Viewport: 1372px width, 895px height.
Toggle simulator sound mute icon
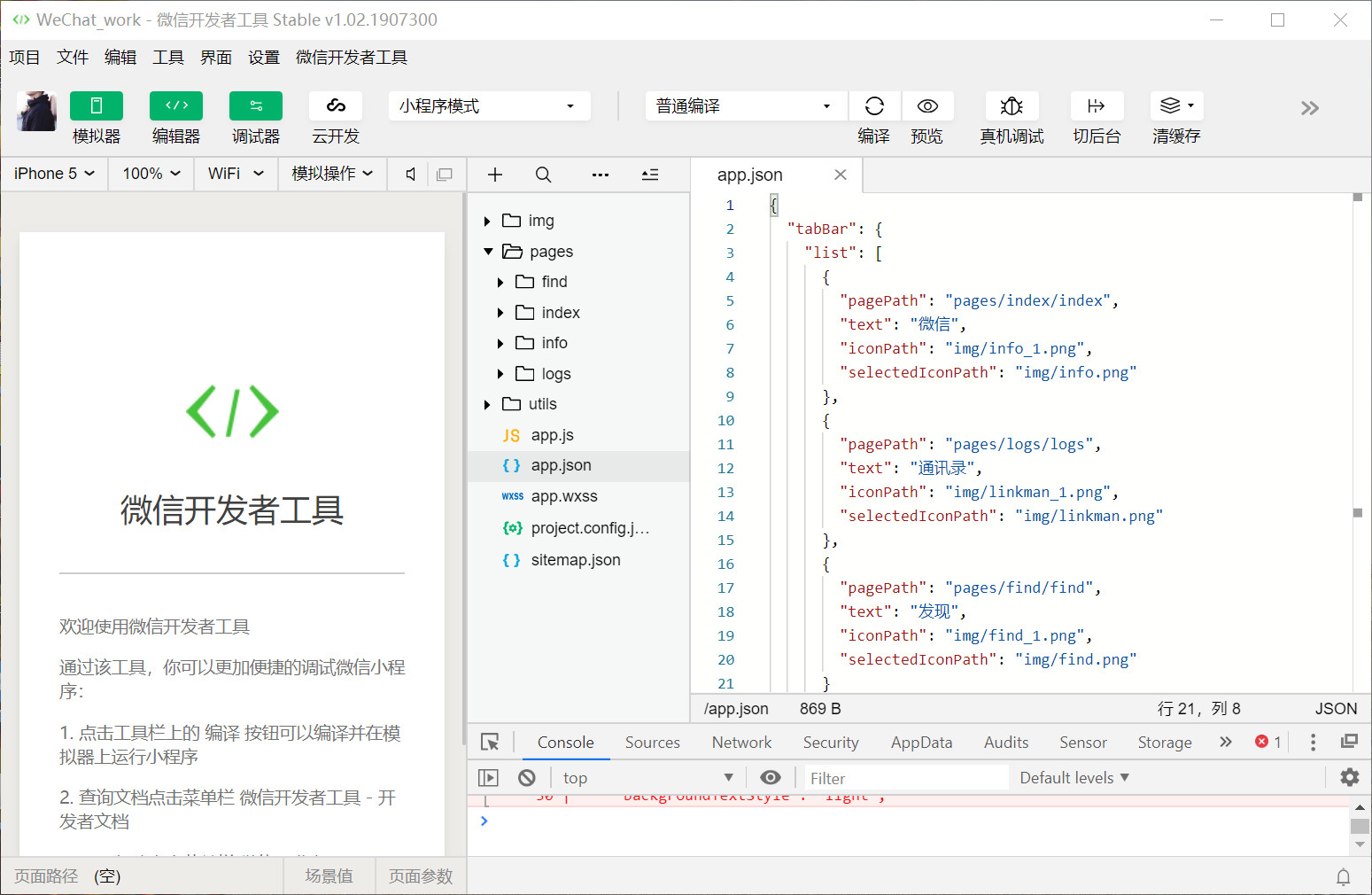(410, 175)
